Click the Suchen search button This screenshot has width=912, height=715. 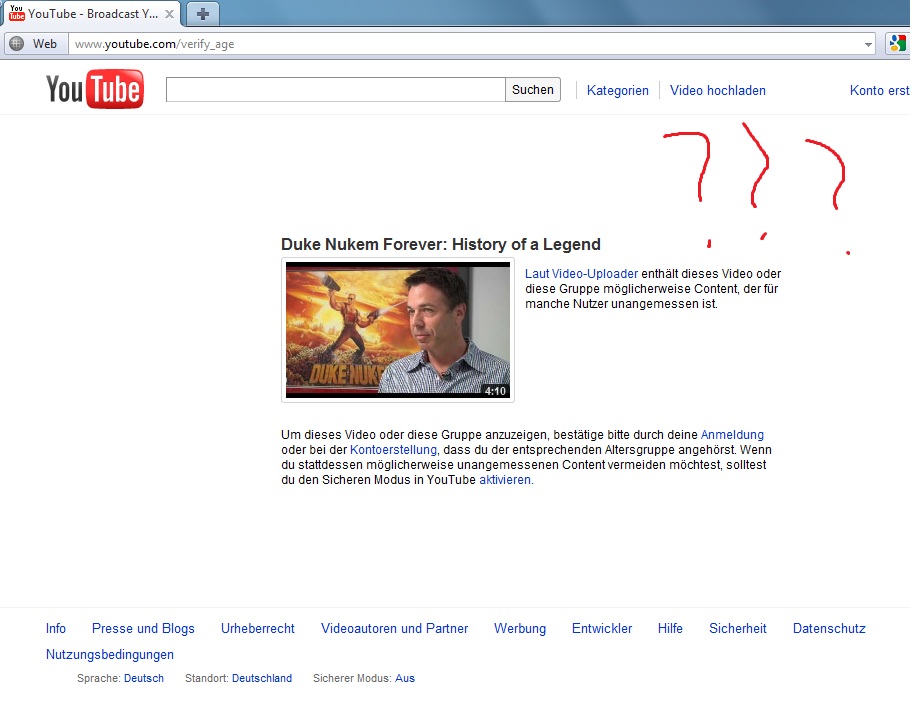tap(533, 90)
